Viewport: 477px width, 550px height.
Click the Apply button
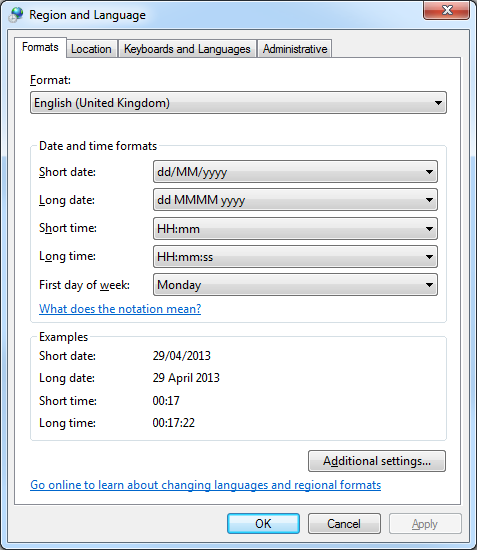click(x=425, y=524)
